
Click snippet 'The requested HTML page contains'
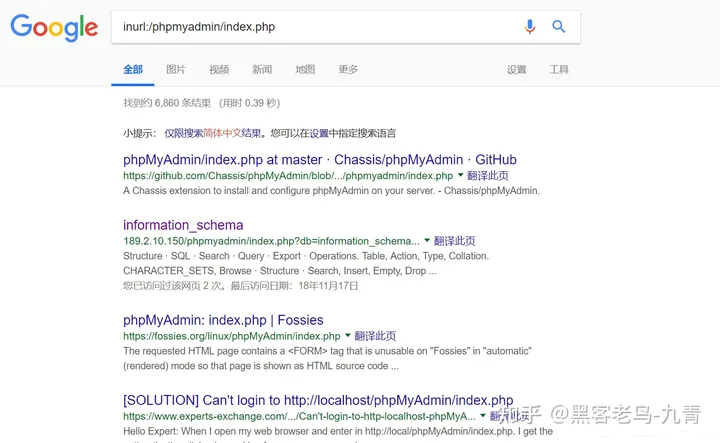[x=327, y=359]
